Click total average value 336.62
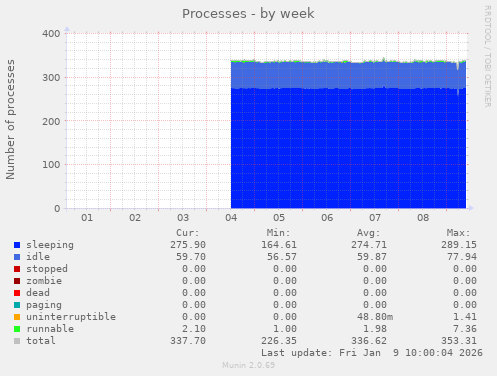This screenshot has width=497, height=376. (369, 341)
